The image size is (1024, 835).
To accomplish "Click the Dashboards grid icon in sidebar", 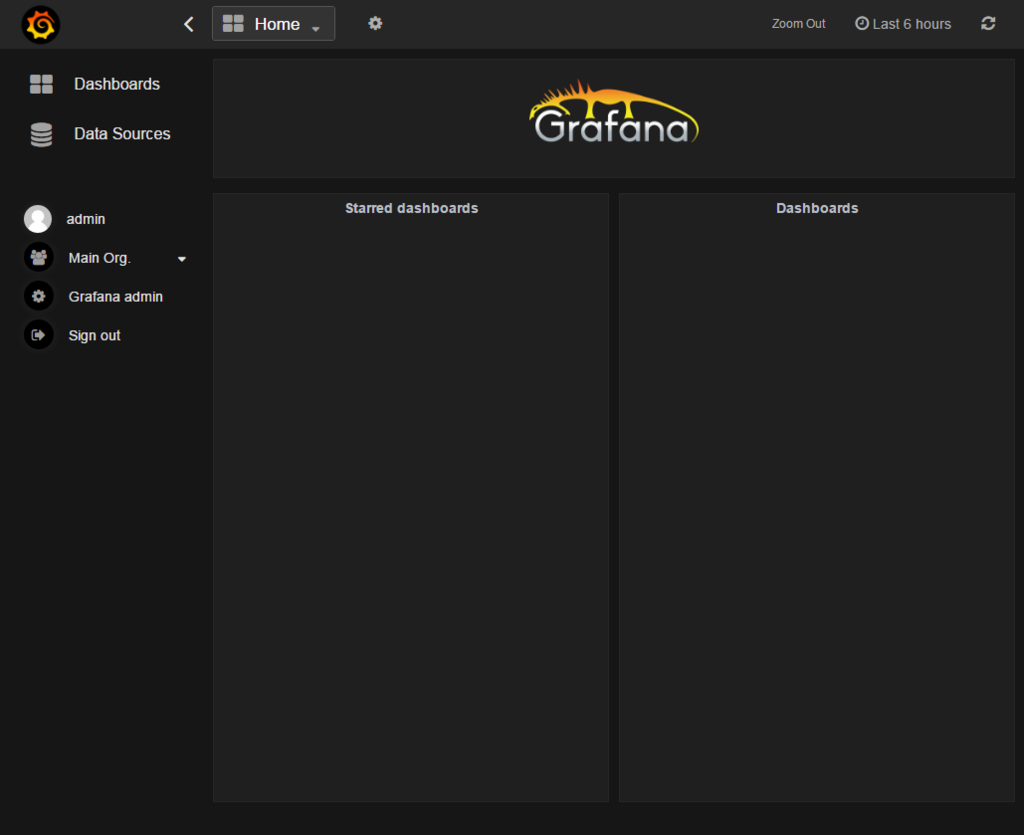I will [x=41, y=84].
